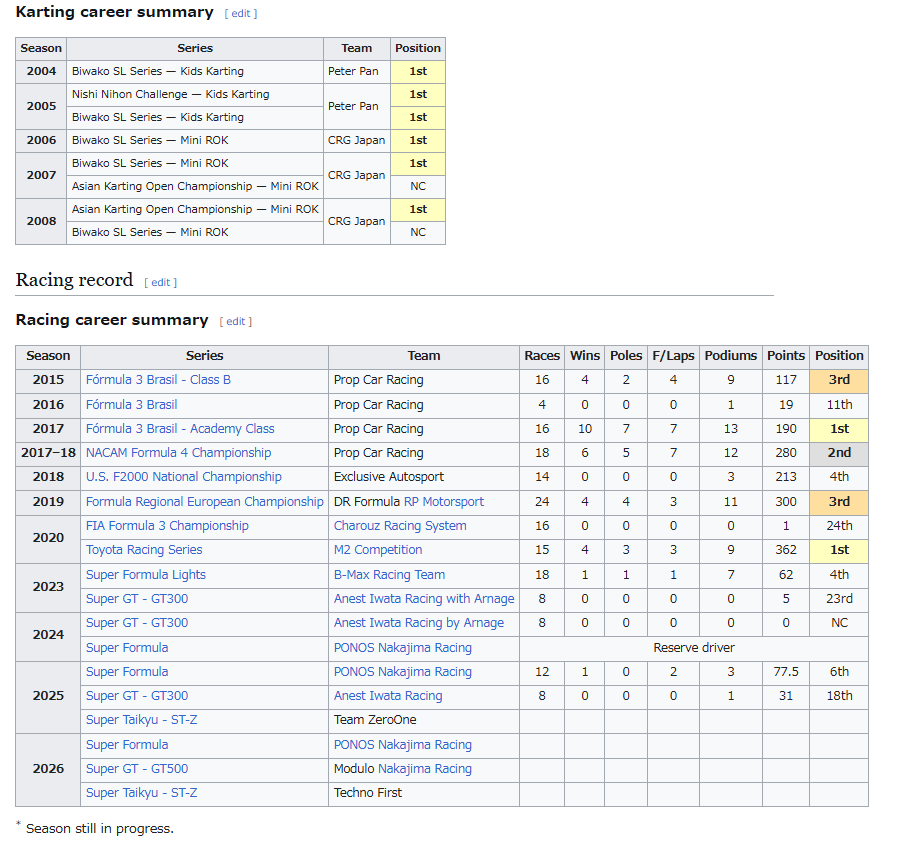The height and width of the screenshot is (843, 897).
Task: Click the 'Podiums' column header
Action: pos(731,356)
